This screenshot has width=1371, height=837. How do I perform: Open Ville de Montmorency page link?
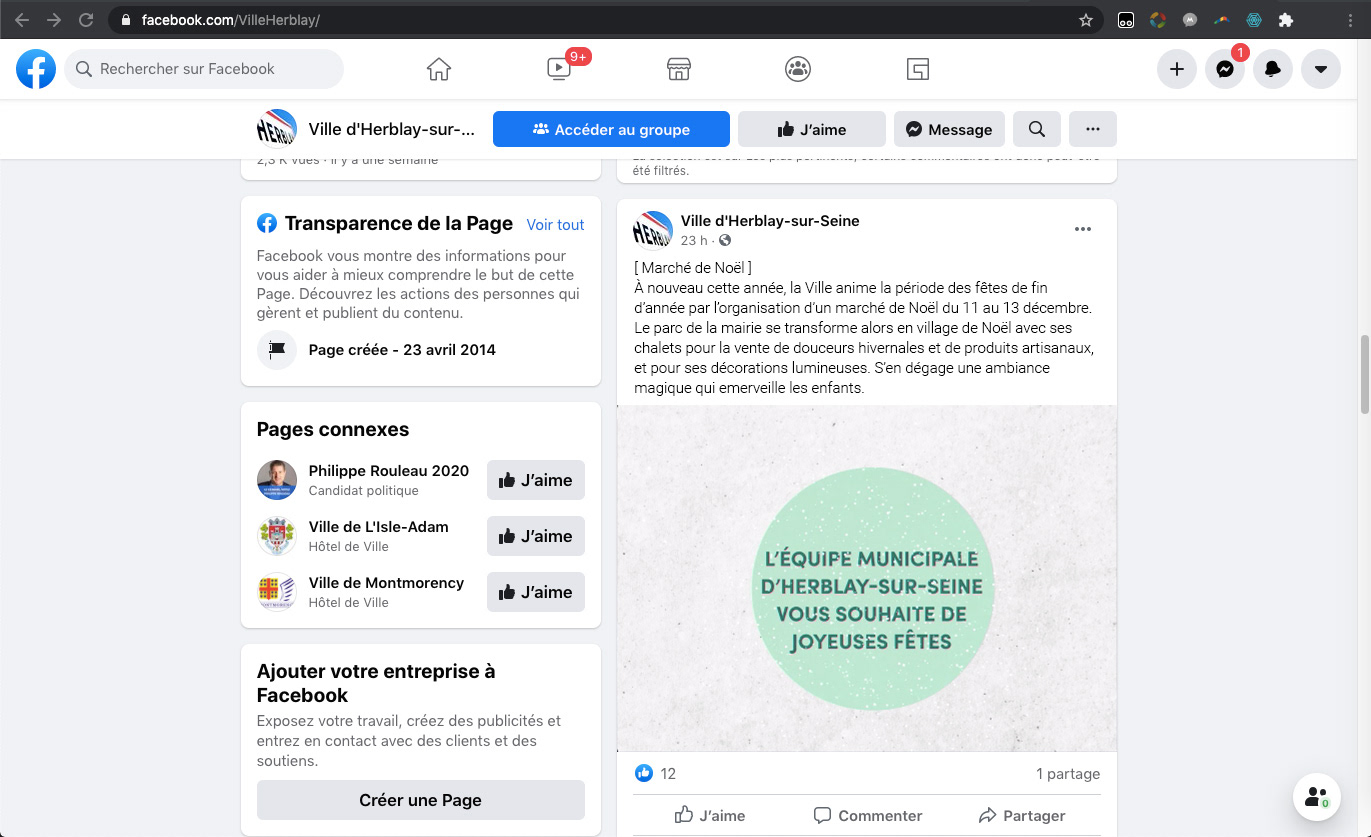[387, 583]
